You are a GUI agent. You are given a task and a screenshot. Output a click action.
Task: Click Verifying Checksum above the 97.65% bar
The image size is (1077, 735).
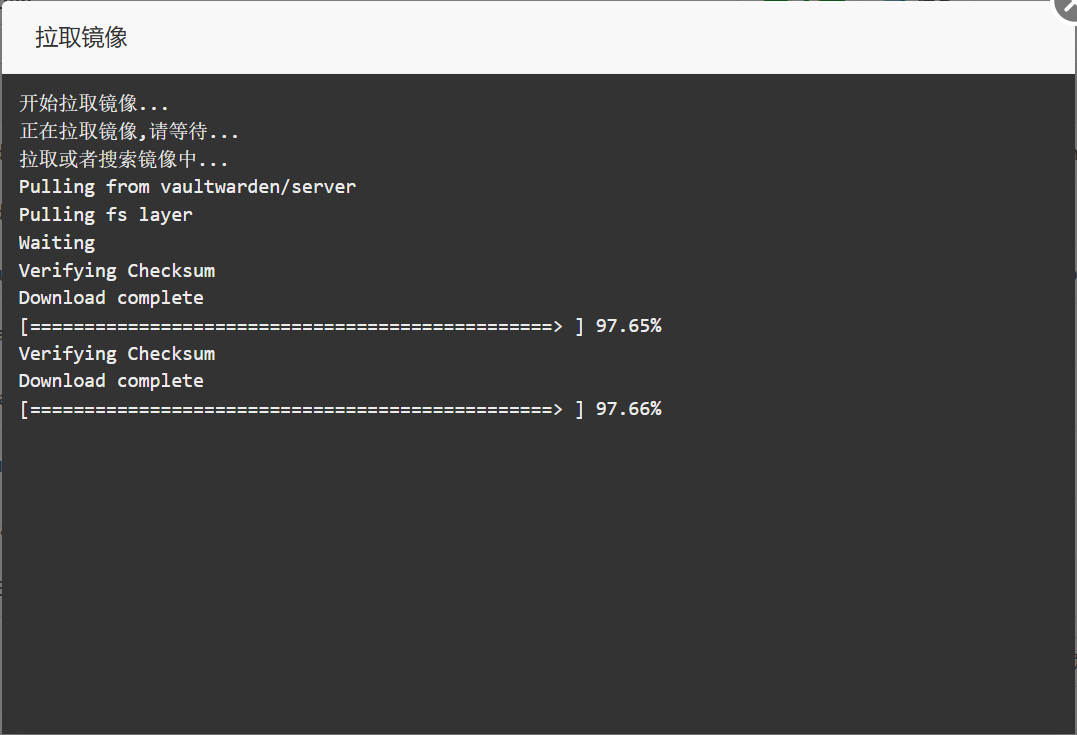click(117, 271)
